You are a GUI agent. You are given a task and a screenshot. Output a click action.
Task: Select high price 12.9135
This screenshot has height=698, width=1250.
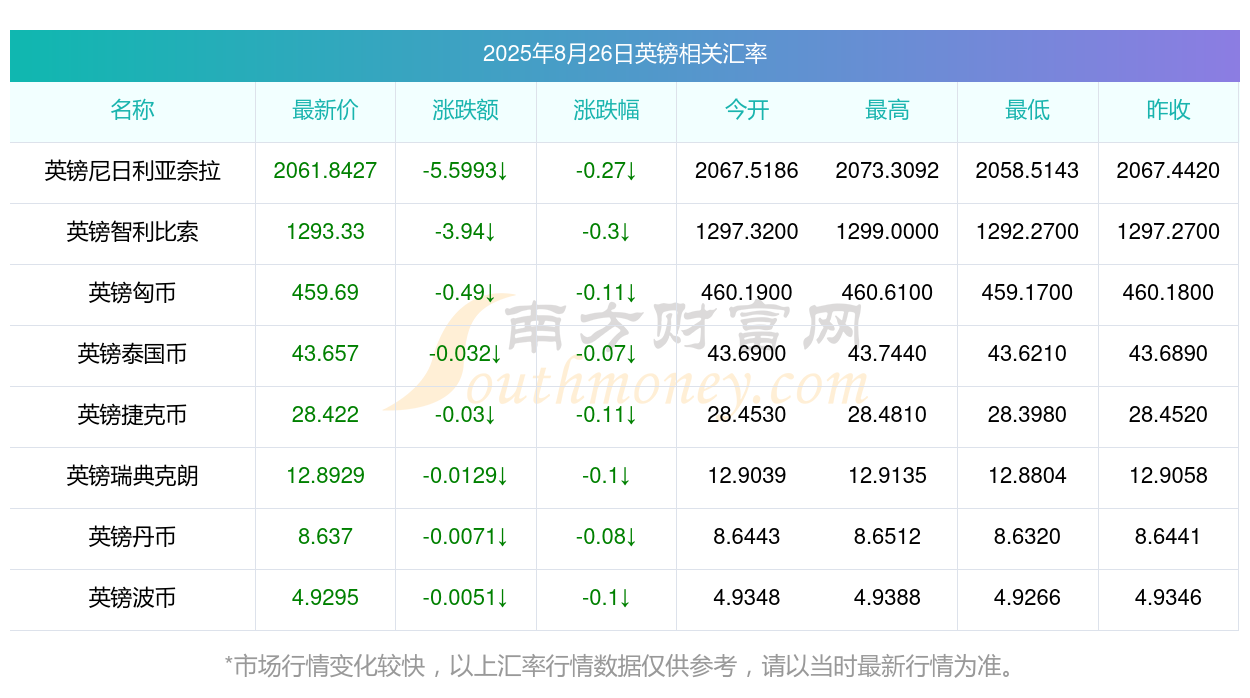click(x=887, y=476)
